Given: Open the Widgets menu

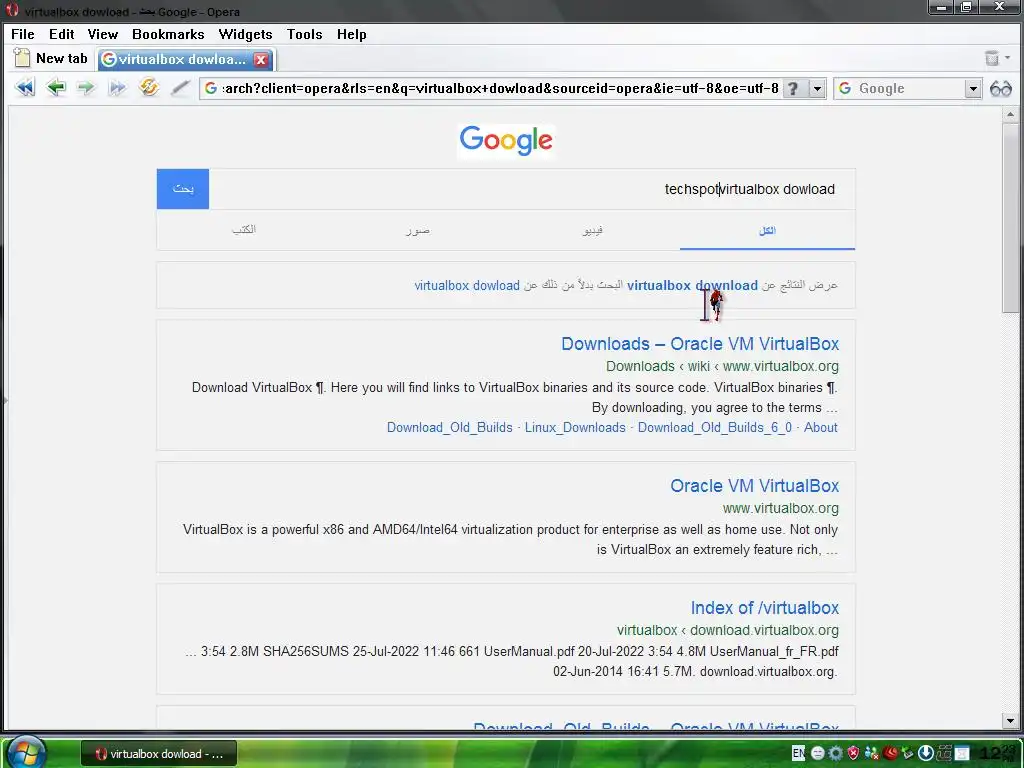Looking at the screenshot, I should 245,34.
